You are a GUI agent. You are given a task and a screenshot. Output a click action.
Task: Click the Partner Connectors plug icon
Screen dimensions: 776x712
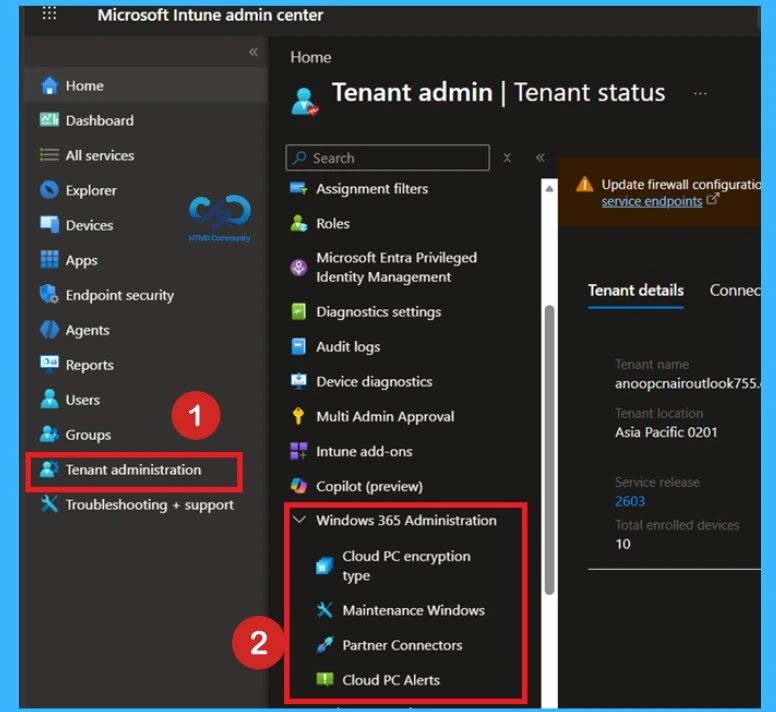coord(325,645)
